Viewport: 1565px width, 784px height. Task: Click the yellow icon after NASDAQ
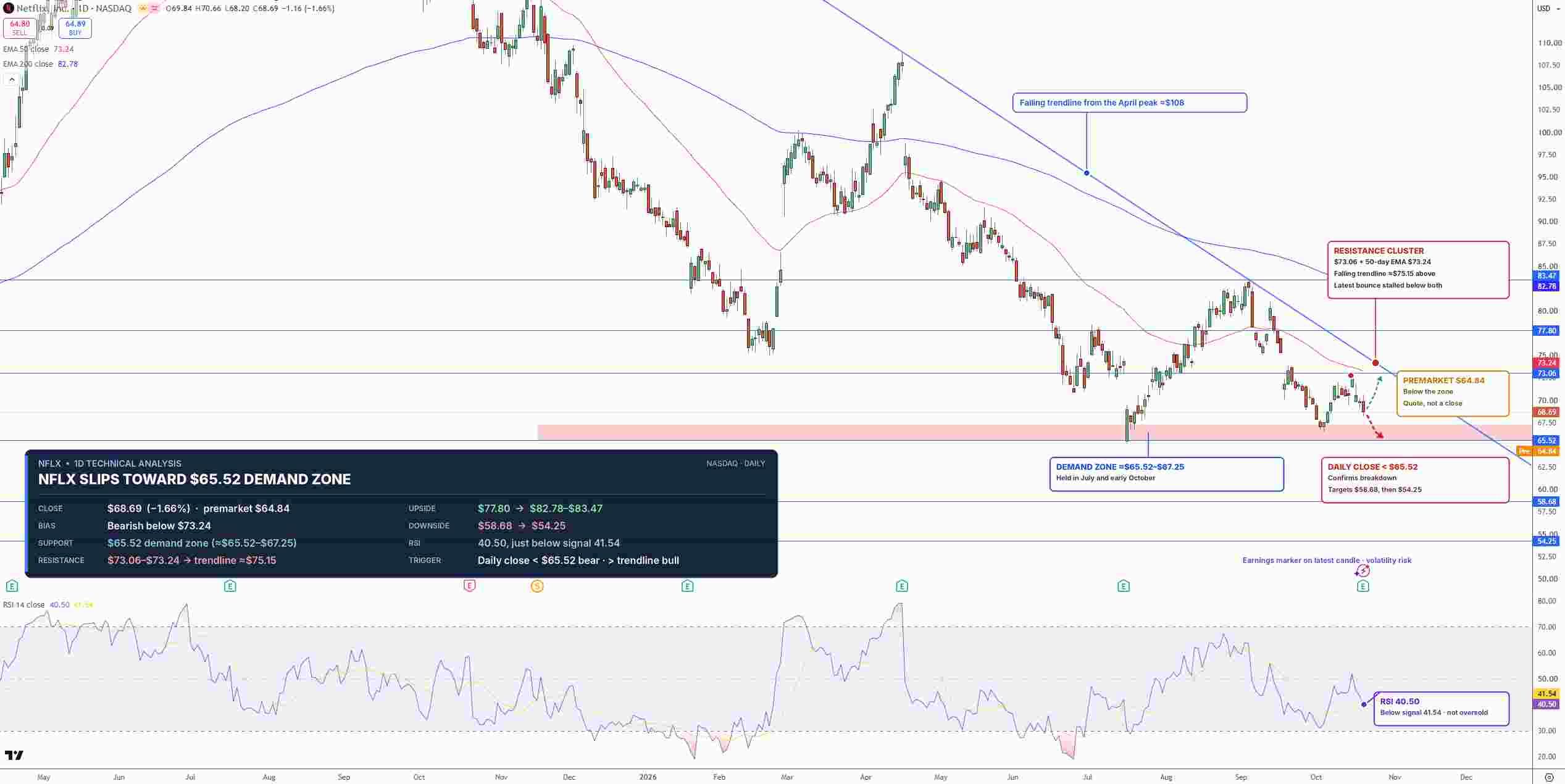tap(143, 9)
